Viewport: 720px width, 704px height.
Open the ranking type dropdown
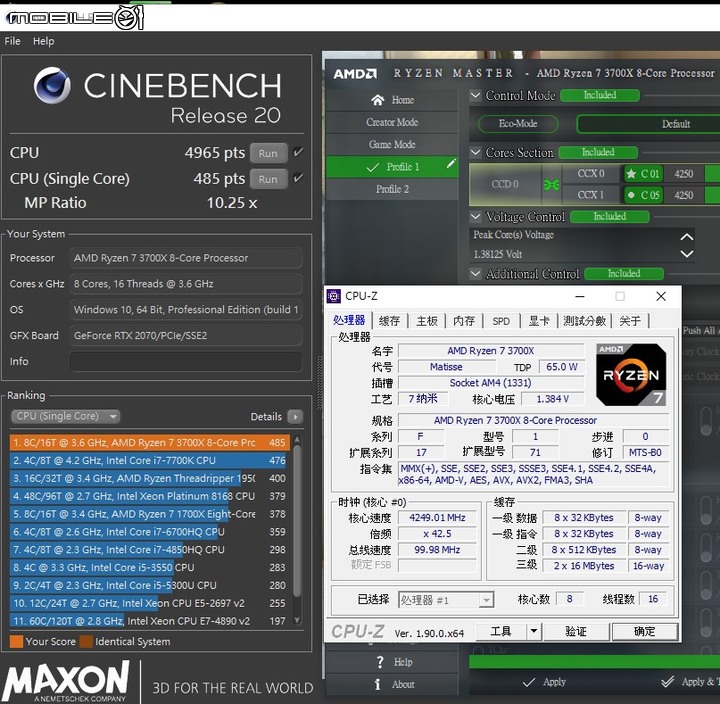65,417
